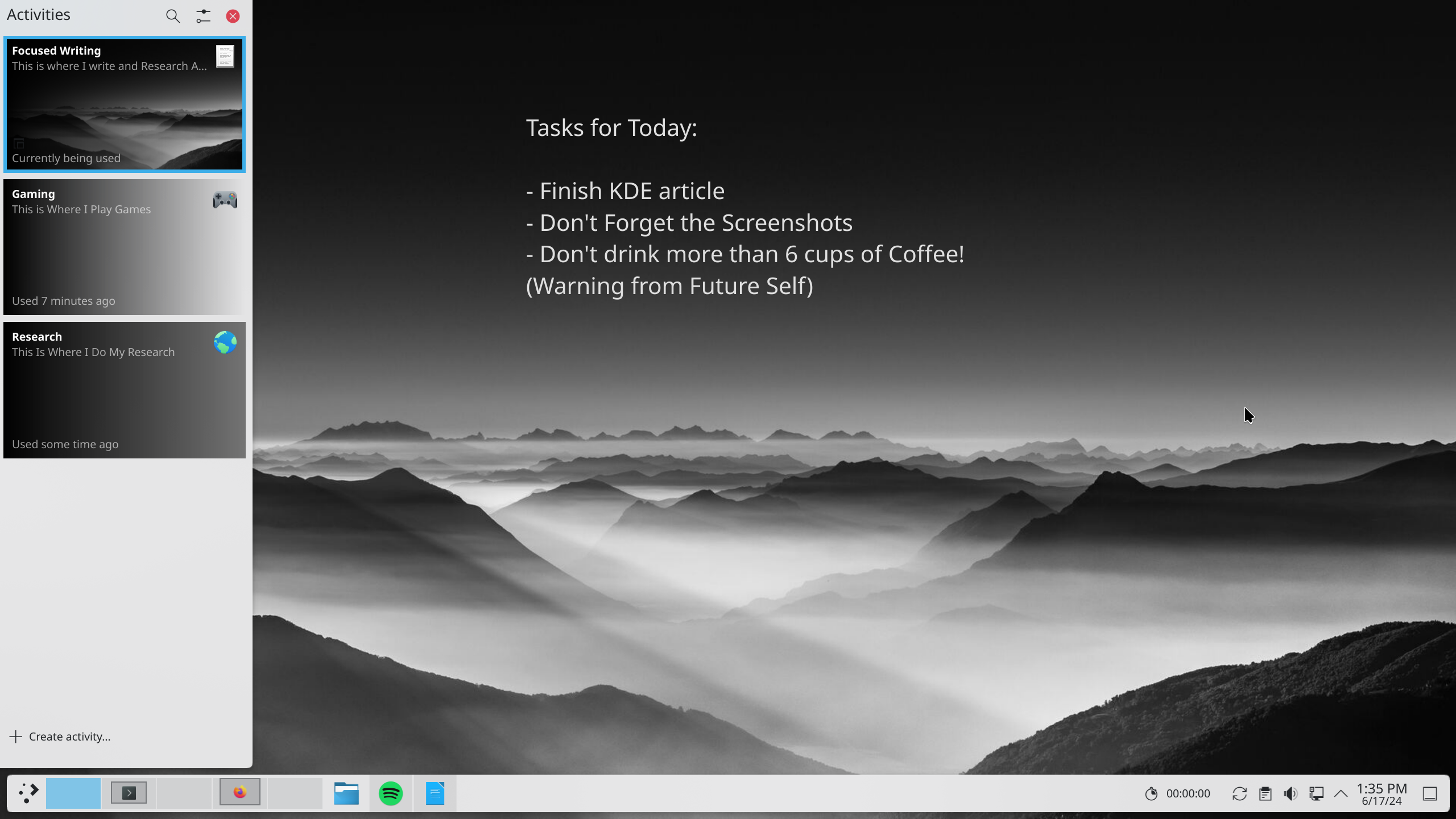This screenshot has width=1456, height=819.
Task: Start the stopwatch timer widget
Action: (1151, 793)
